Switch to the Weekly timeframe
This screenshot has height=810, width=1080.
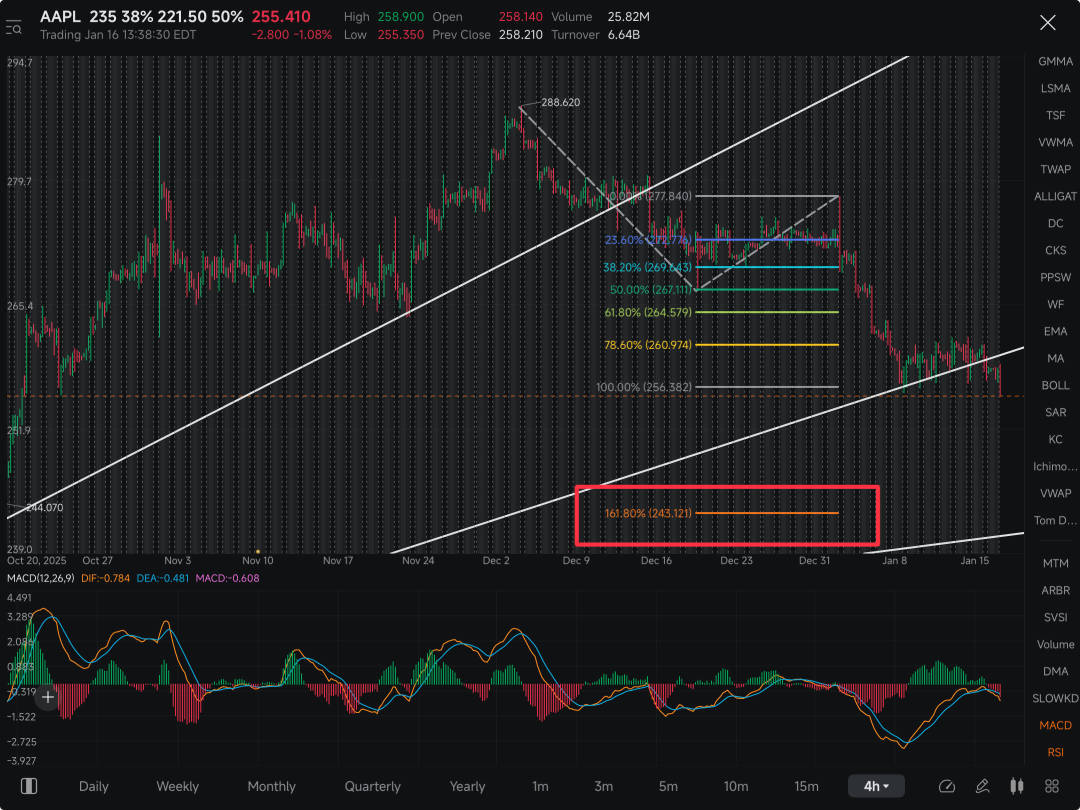tap(177, 786)
